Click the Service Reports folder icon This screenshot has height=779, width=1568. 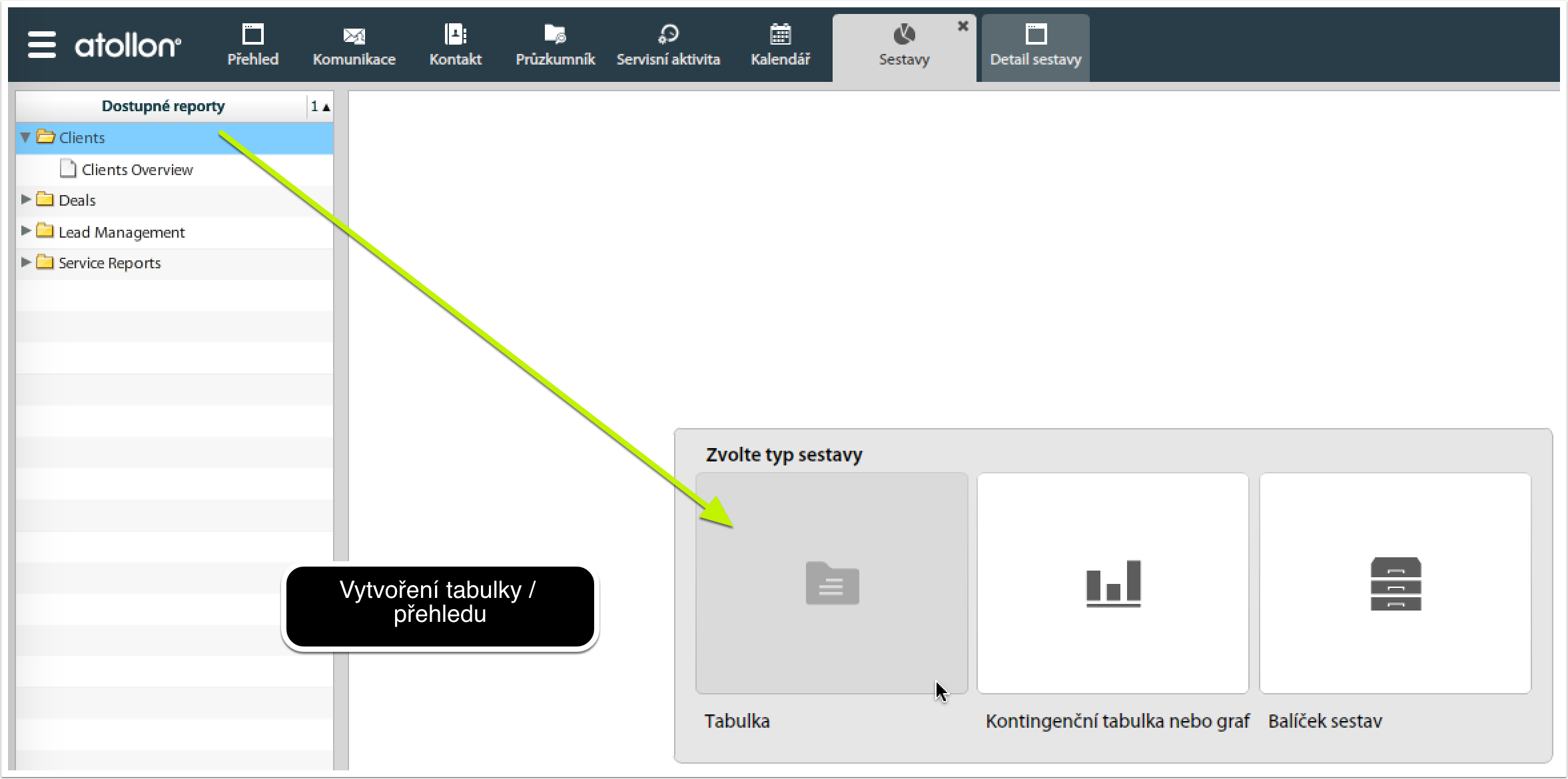tap(45, 262)
